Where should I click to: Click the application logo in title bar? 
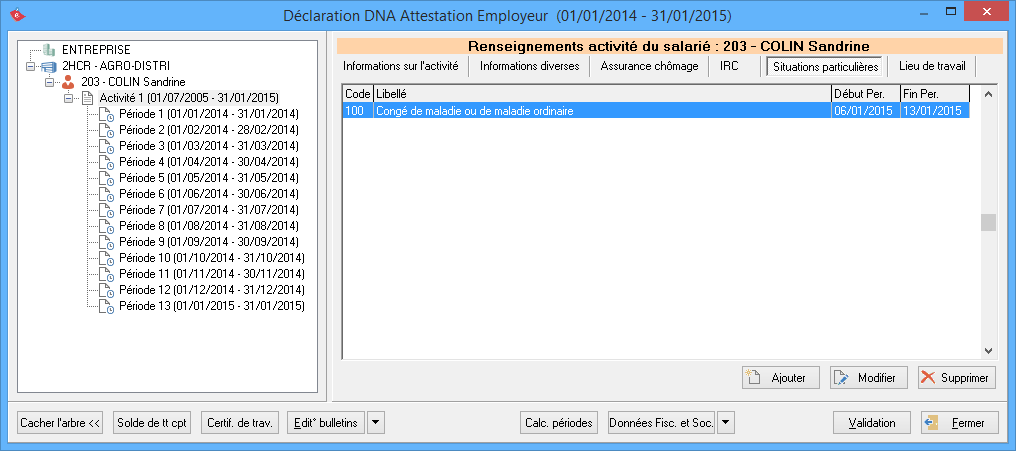tap(15, 16)
